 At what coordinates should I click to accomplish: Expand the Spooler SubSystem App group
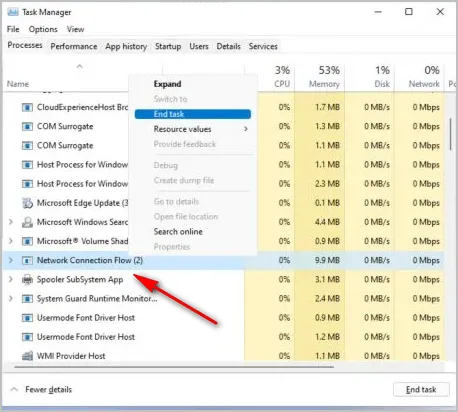[11, 279]
